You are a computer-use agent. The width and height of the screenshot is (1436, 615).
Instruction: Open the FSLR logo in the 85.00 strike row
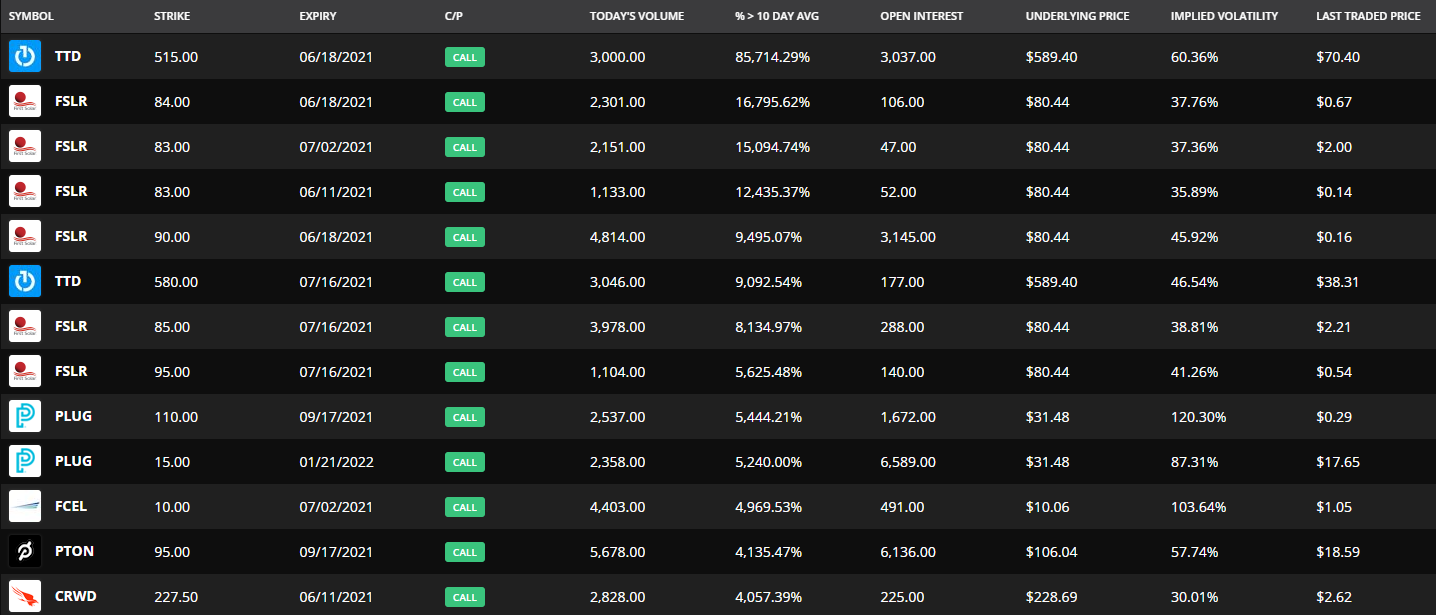click(x=25, y=327)
